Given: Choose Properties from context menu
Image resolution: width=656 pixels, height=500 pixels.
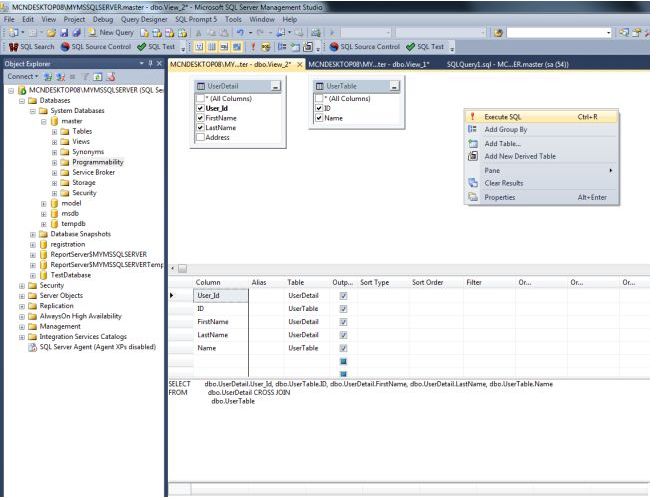Looking at the screenshot, I should (x=541, y=197).
